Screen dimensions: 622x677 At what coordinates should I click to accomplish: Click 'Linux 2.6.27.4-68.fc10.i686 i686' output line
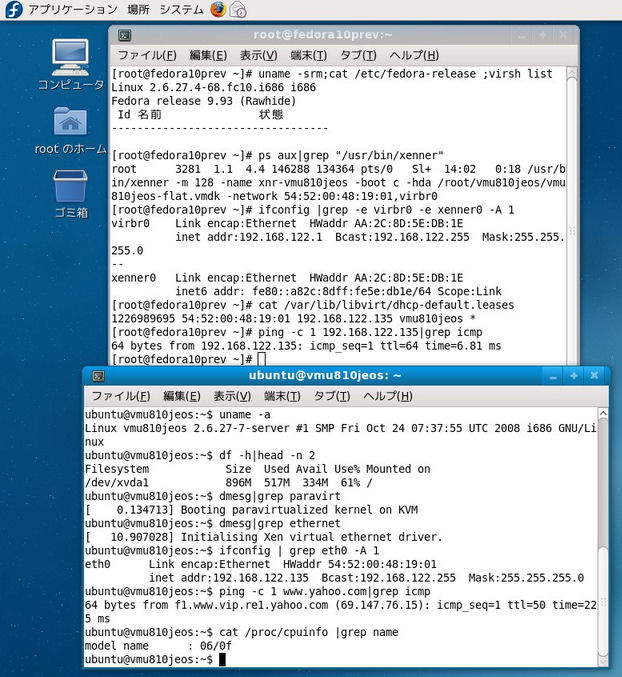click(x=214, y=87)
